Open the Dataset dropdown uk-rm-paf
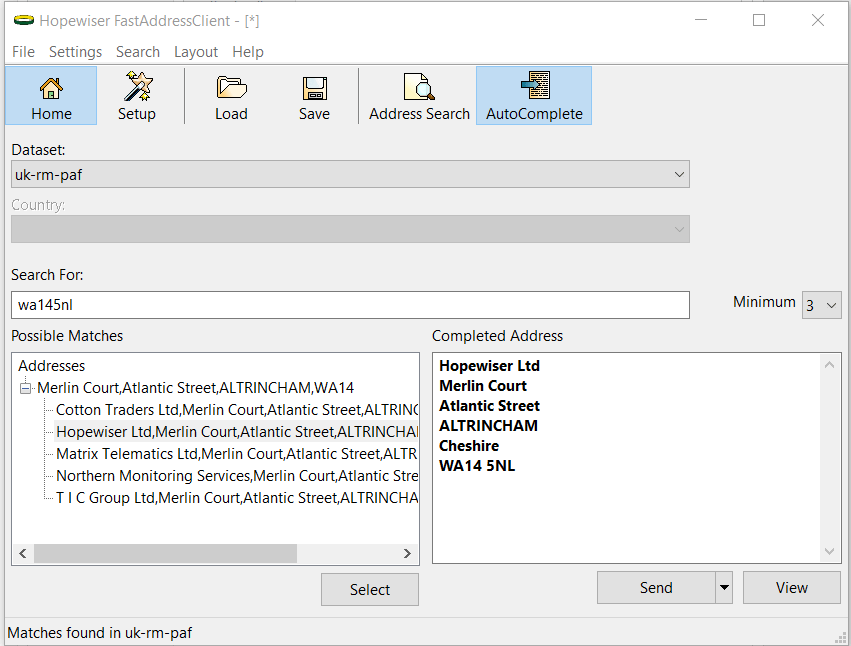The image size is (851, 646). (350, 175)
